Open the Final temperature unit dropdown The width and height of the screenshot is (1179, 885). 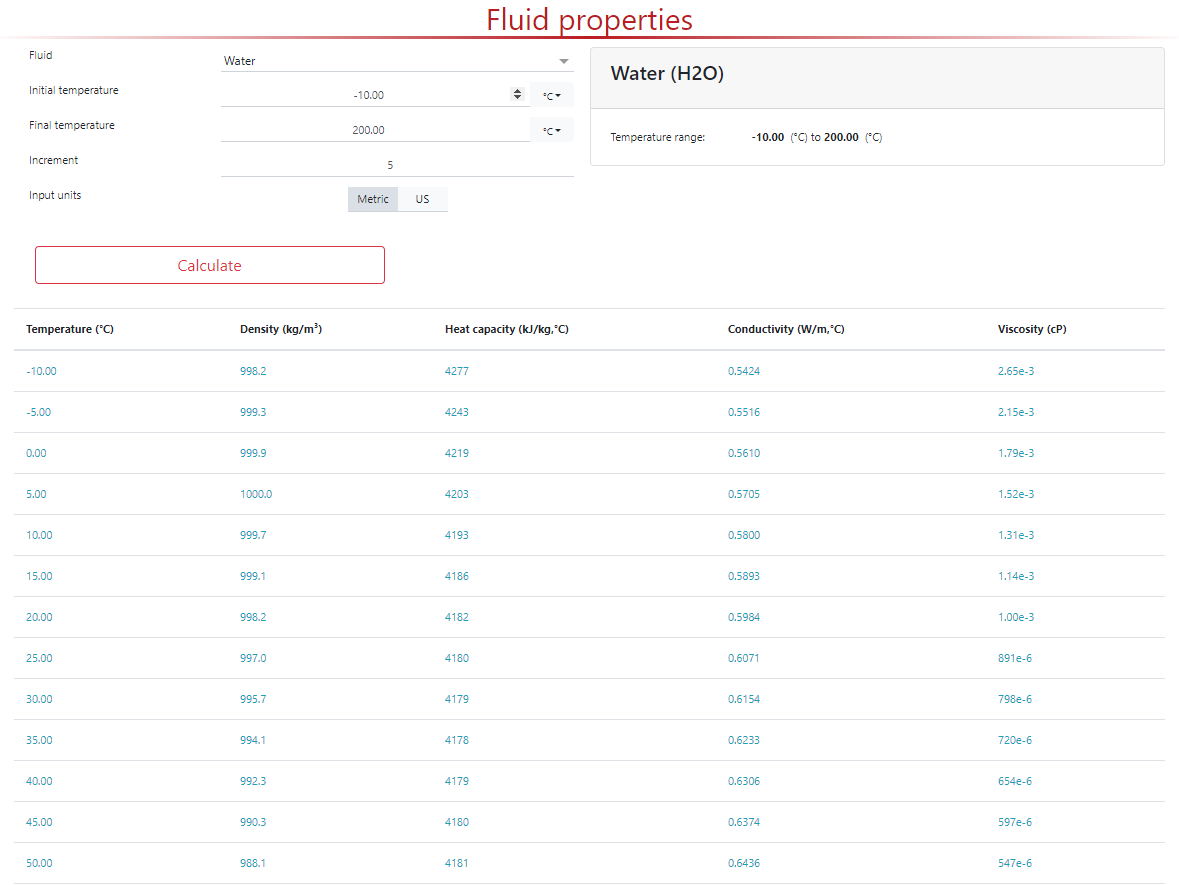pos(551,131)
